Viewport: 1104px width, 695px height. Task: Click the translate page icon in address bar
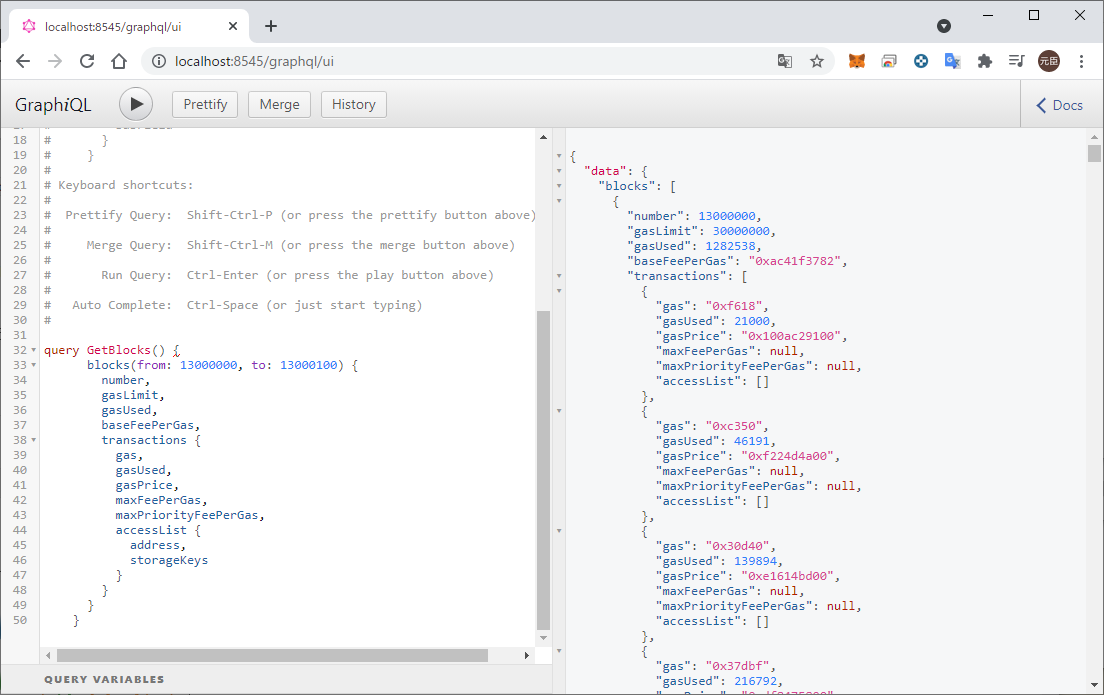click(x=785, y=61)
